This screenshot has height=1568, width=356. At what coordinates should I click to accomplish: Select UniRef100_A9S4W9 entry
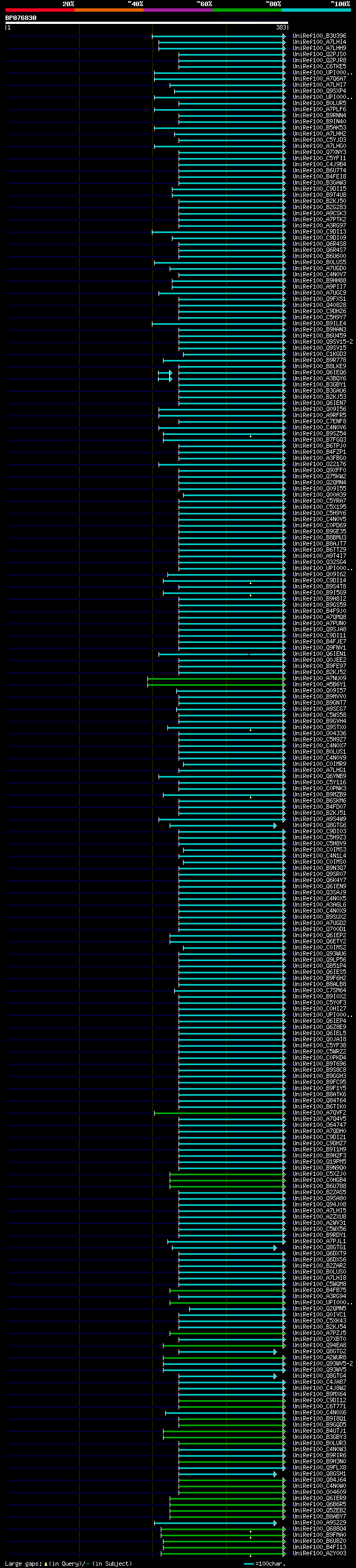pos(319,819)
